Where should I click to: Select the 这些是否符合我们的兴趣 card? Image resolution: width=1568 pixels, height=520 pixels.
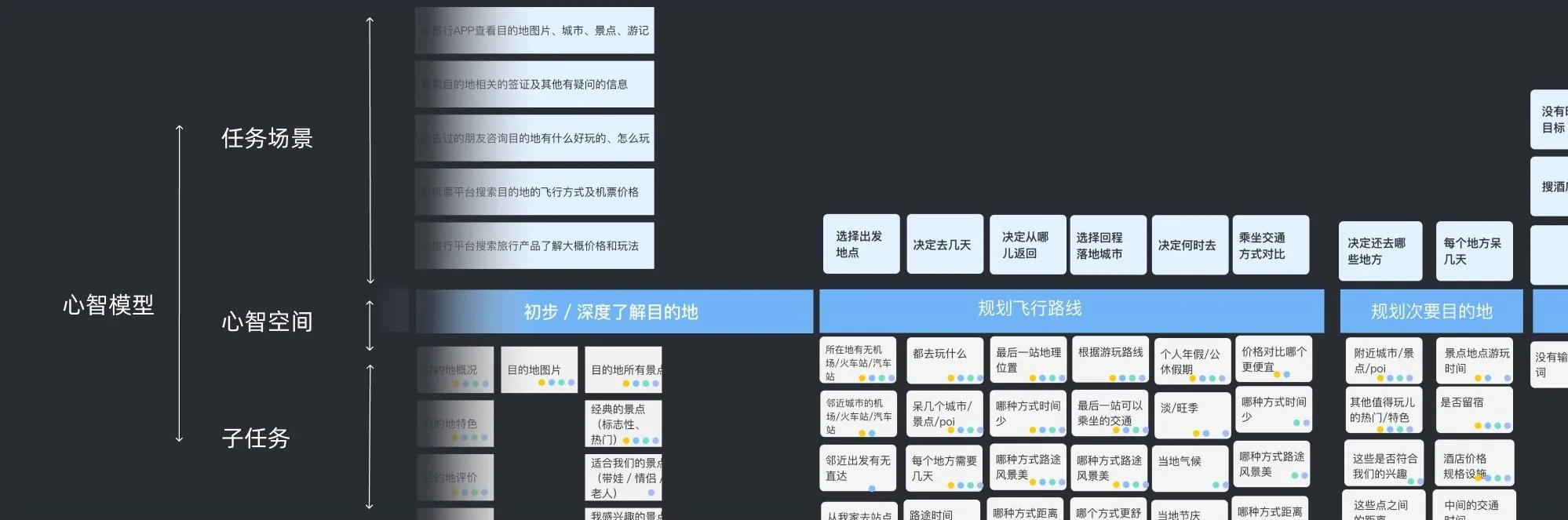tap(1384, 464)
